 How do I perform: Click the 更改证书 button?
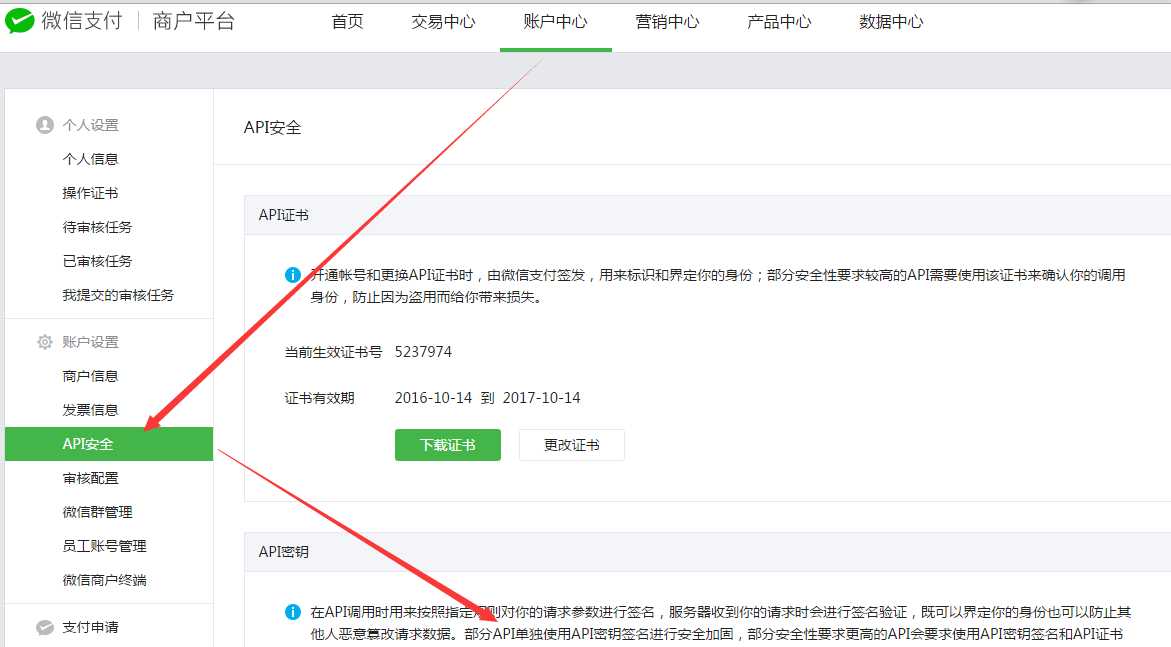[x=571, y=445]
